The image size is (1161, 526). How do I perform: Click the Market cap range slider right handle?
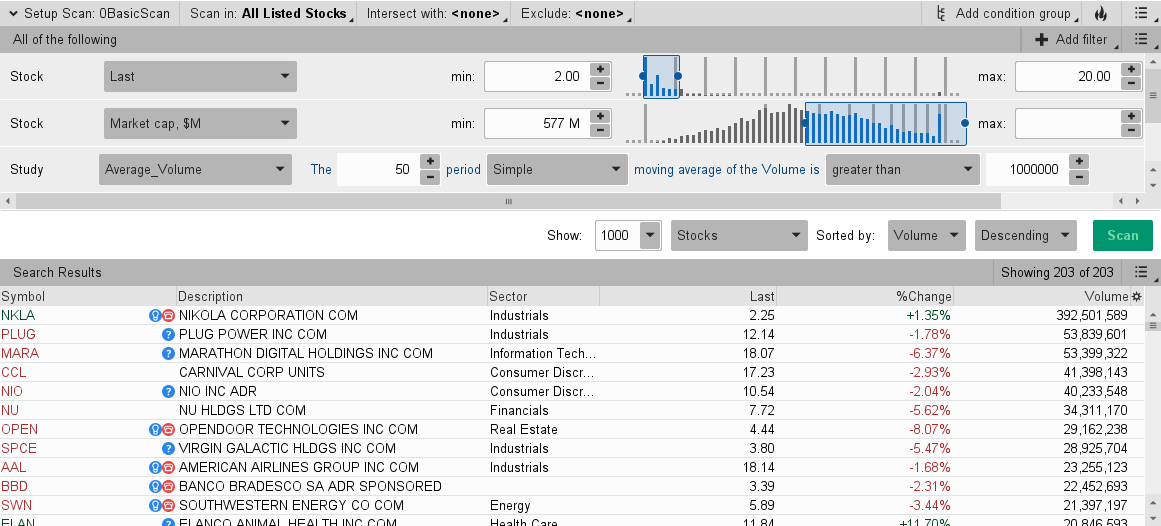(965, 123)
